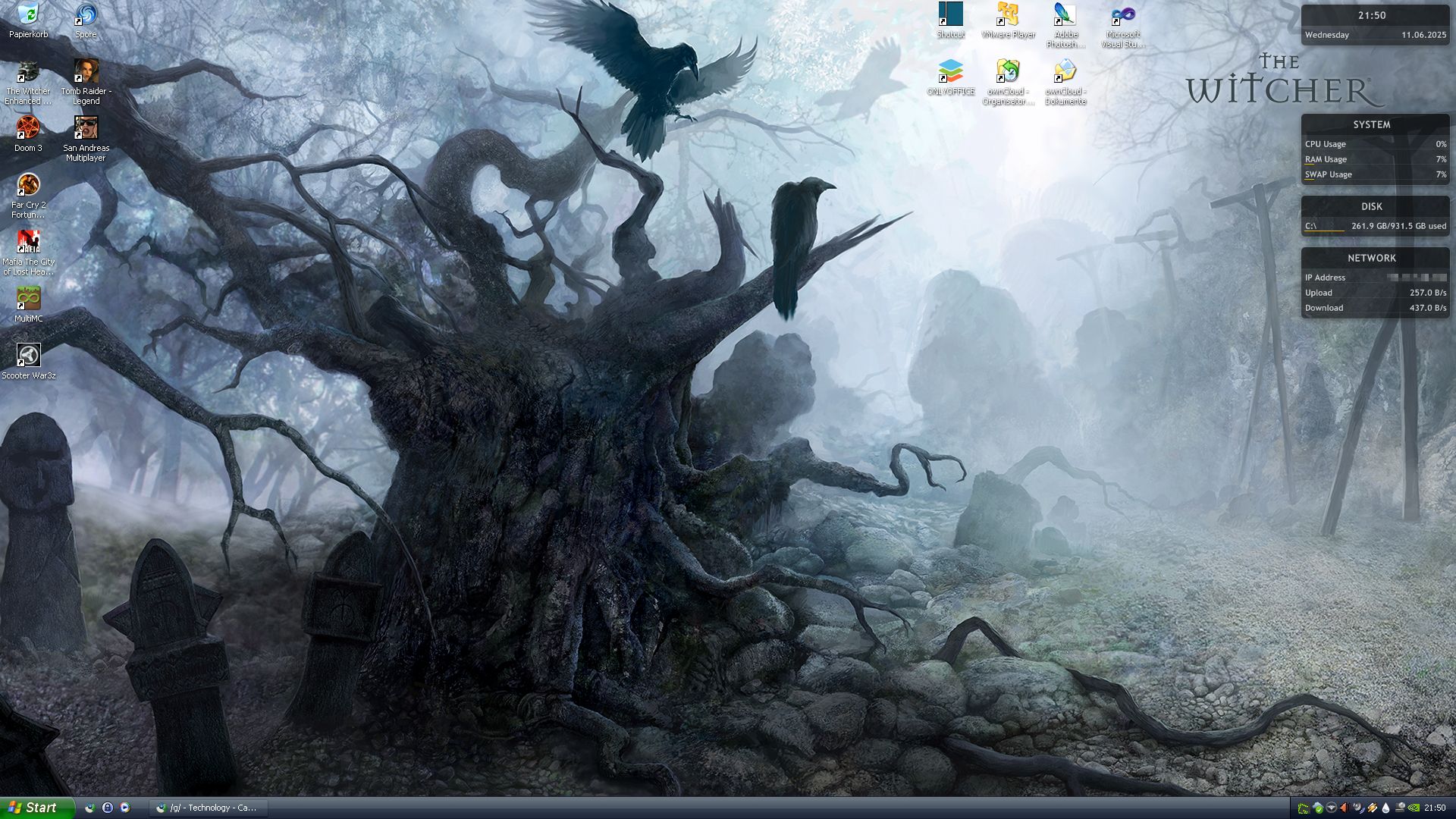Select San Andreas Multiplayer shortcut
The height and width of the screenshot is (819, 1456).
point(86,139)
